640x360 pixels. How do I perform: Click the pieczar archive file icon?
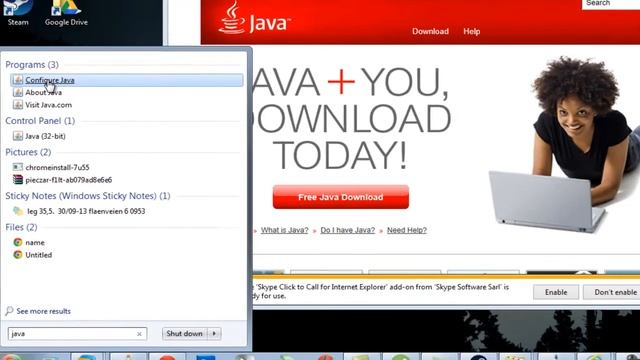coord(18,179)
